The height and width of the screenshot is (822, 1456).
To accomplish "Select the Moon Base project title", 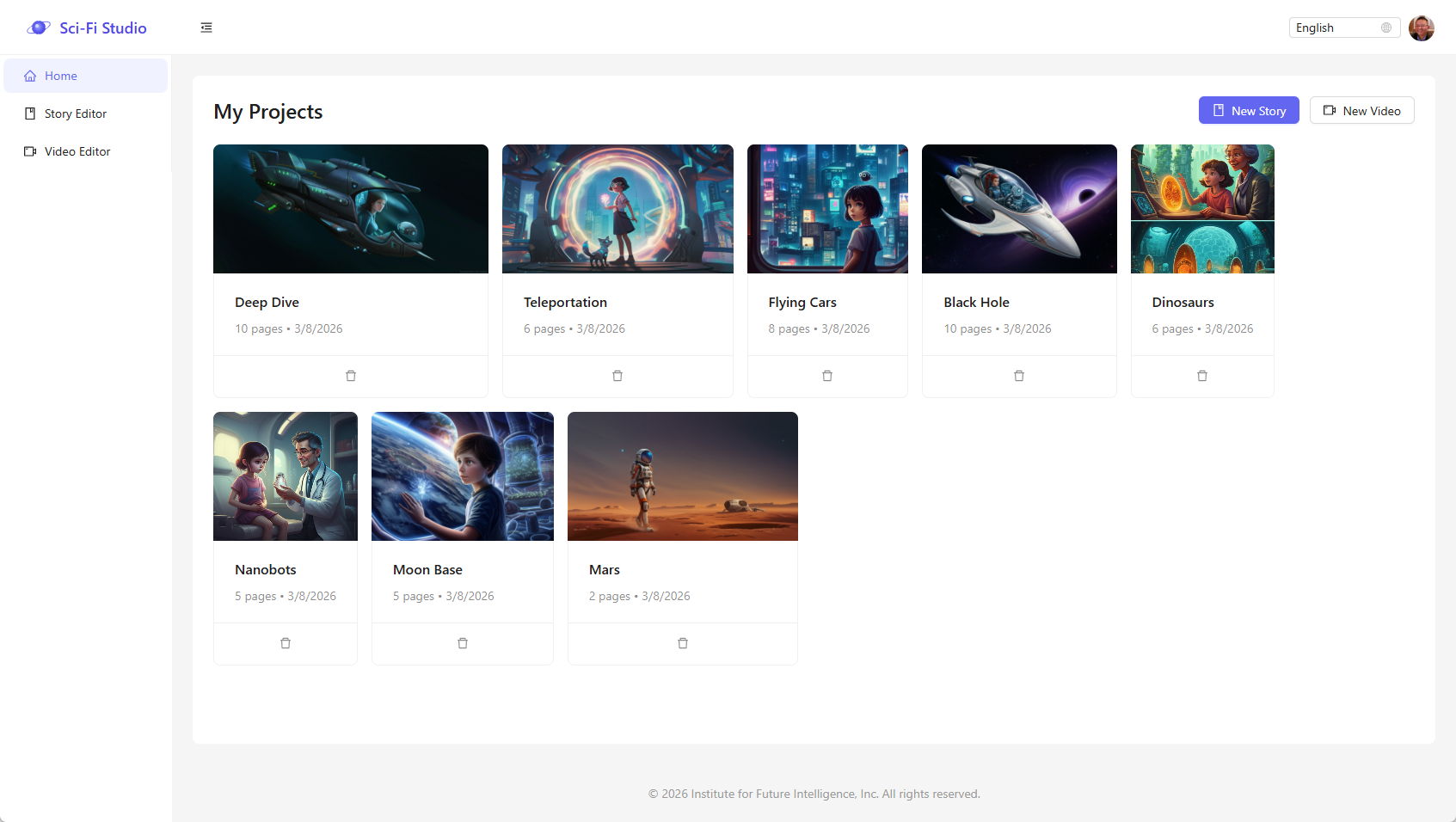I will click(x=427, y=570).
